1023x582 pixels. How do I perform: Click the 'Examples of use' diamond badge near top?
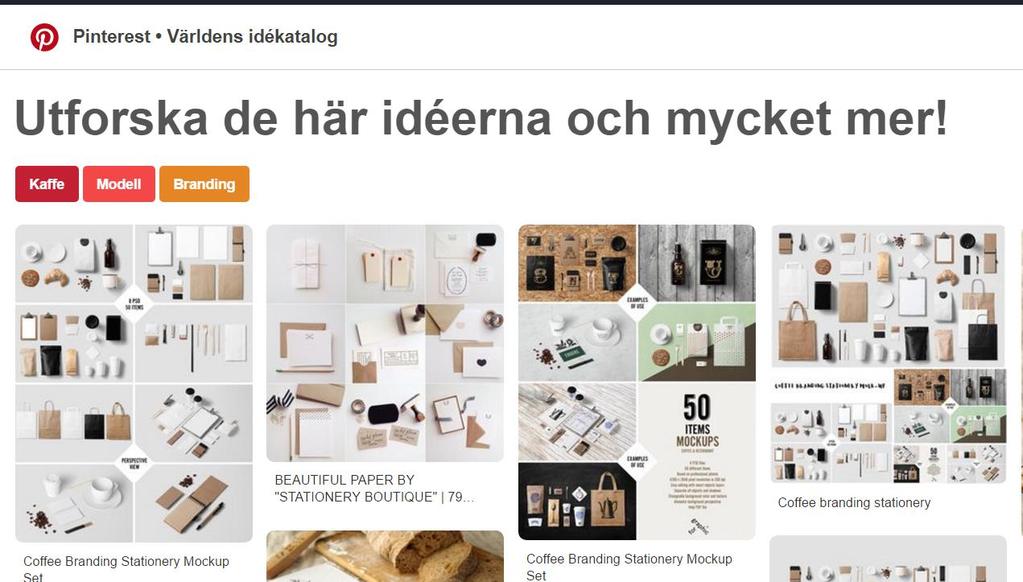pos(637,302)
